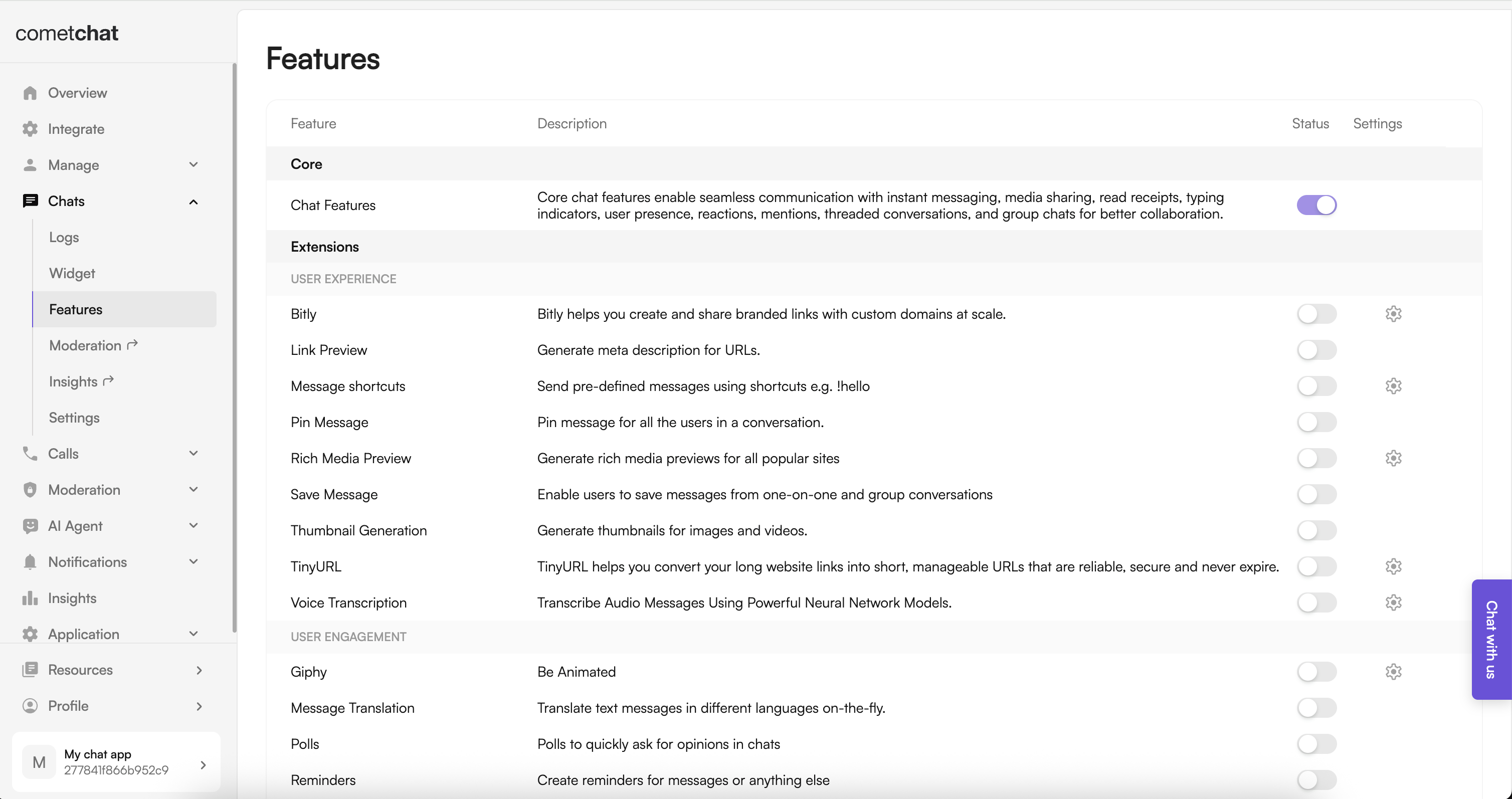This screenshot has height=799, width=1512.
Task: Click the Insights bar chart icon
Action: pyautogui.click(x=30, y=597)
